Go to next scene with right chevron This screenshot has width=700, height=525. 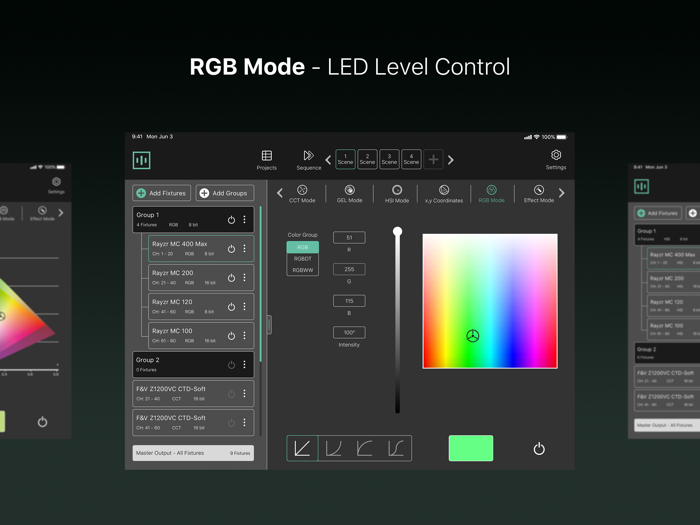450,160
